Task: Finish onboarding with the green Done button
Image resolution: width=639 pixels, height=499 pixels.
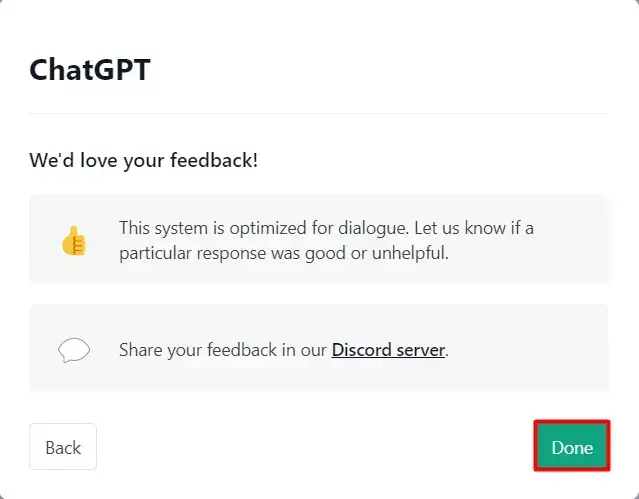Action: [x=572, y=446]
